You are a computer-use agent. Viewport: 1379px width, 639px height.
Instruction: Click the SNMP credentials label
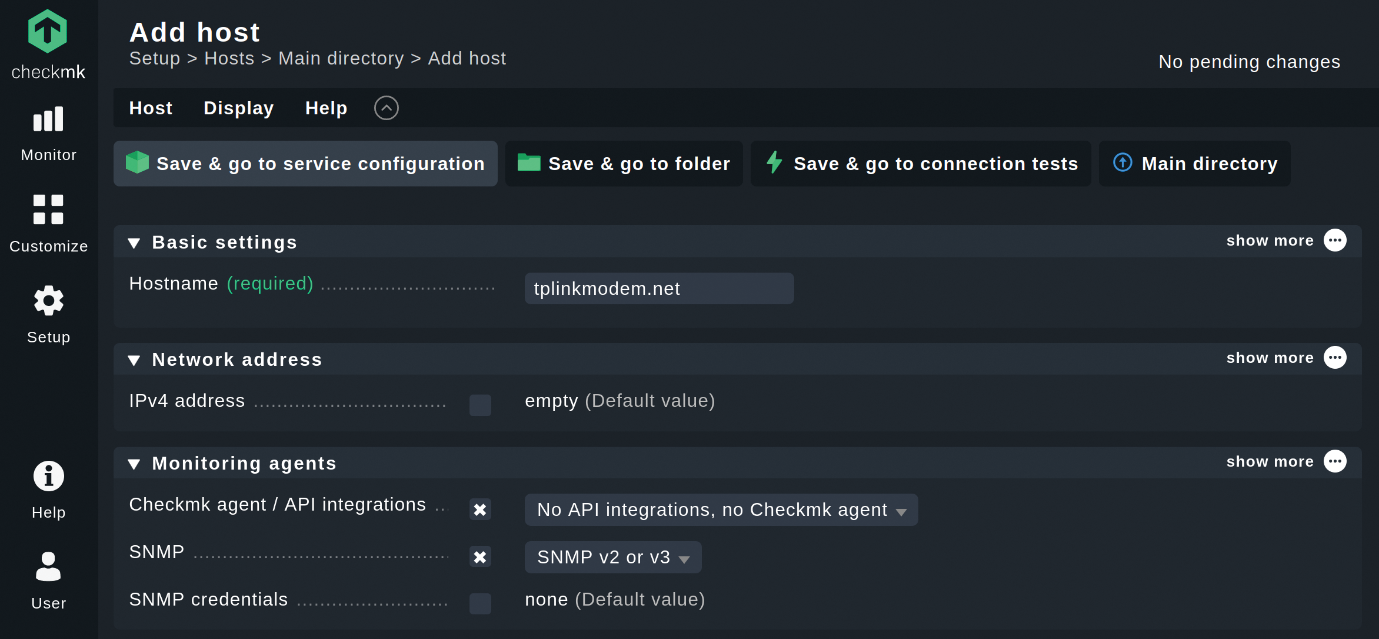208,600
